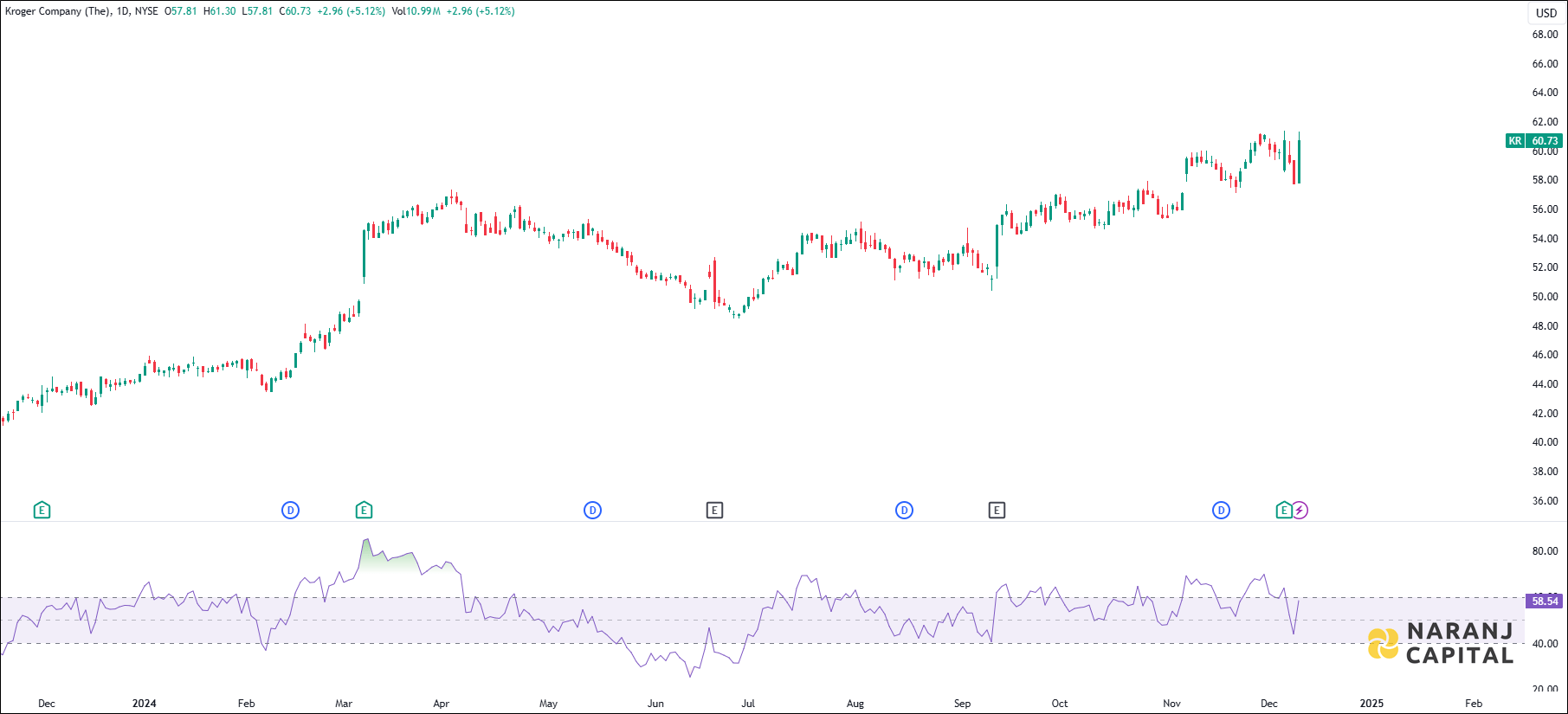Image resolution: width=1568 pixels, height=714 pixels.
Task: Click the black earnings marker in June 2024
Action: coord(714,511)
